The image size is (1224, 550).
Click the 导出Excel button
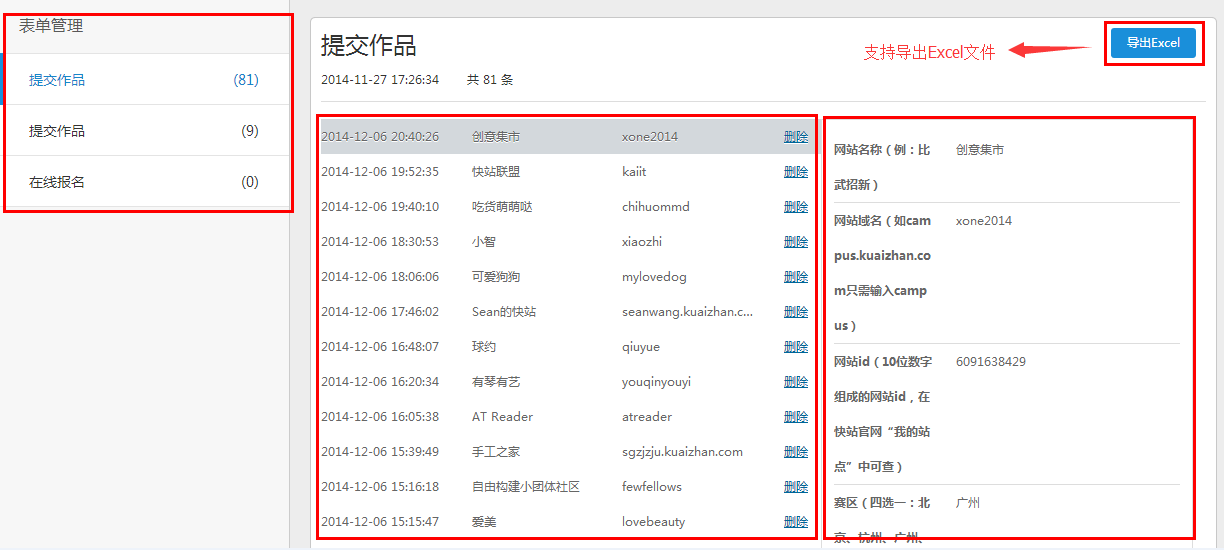(1152, 43)
